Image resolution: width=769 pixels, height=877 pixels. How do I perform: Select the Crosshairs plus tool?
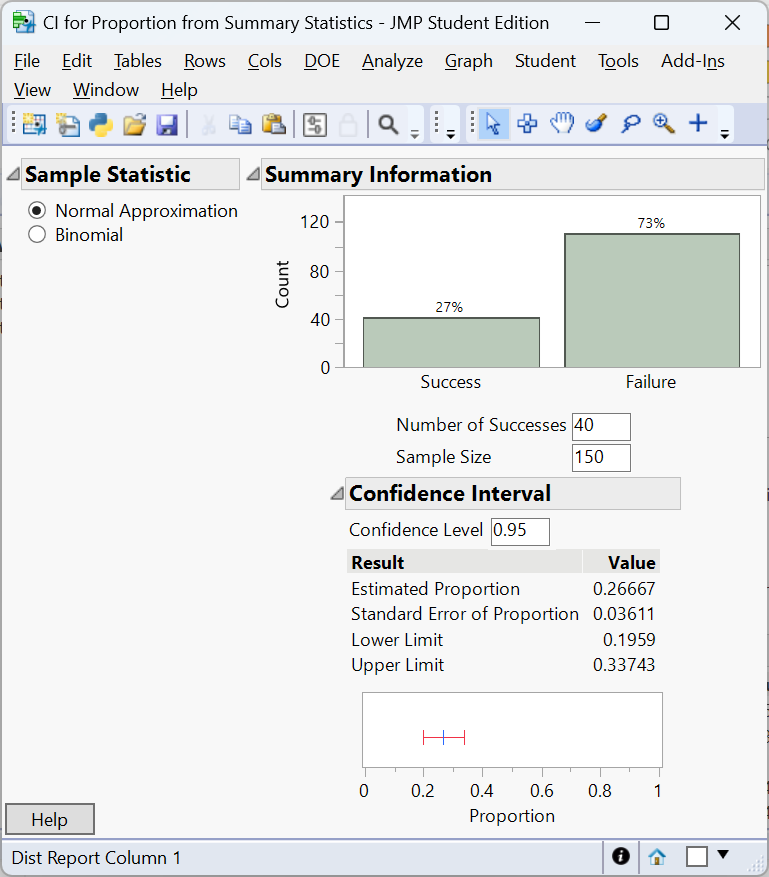point(698,124)
